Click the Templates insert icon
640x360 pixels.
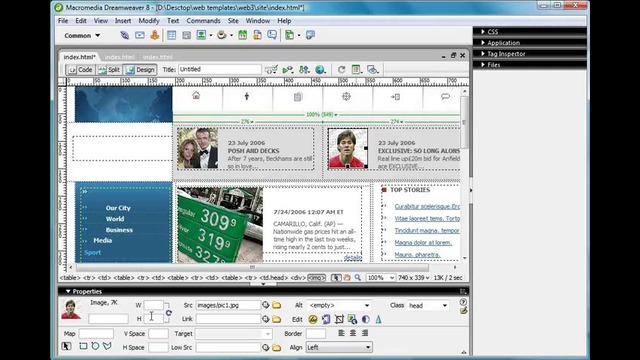289,35
